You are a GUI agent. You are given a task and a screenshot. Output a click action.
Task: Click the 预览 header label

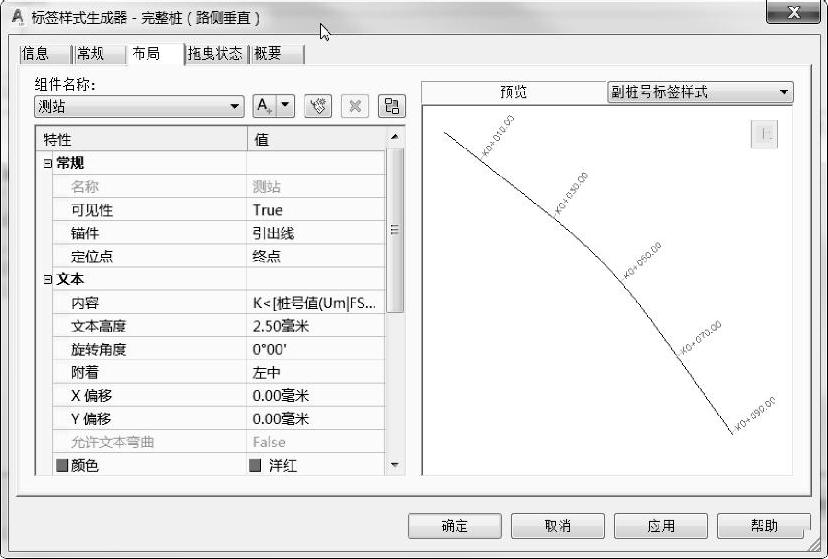(513, 92)
